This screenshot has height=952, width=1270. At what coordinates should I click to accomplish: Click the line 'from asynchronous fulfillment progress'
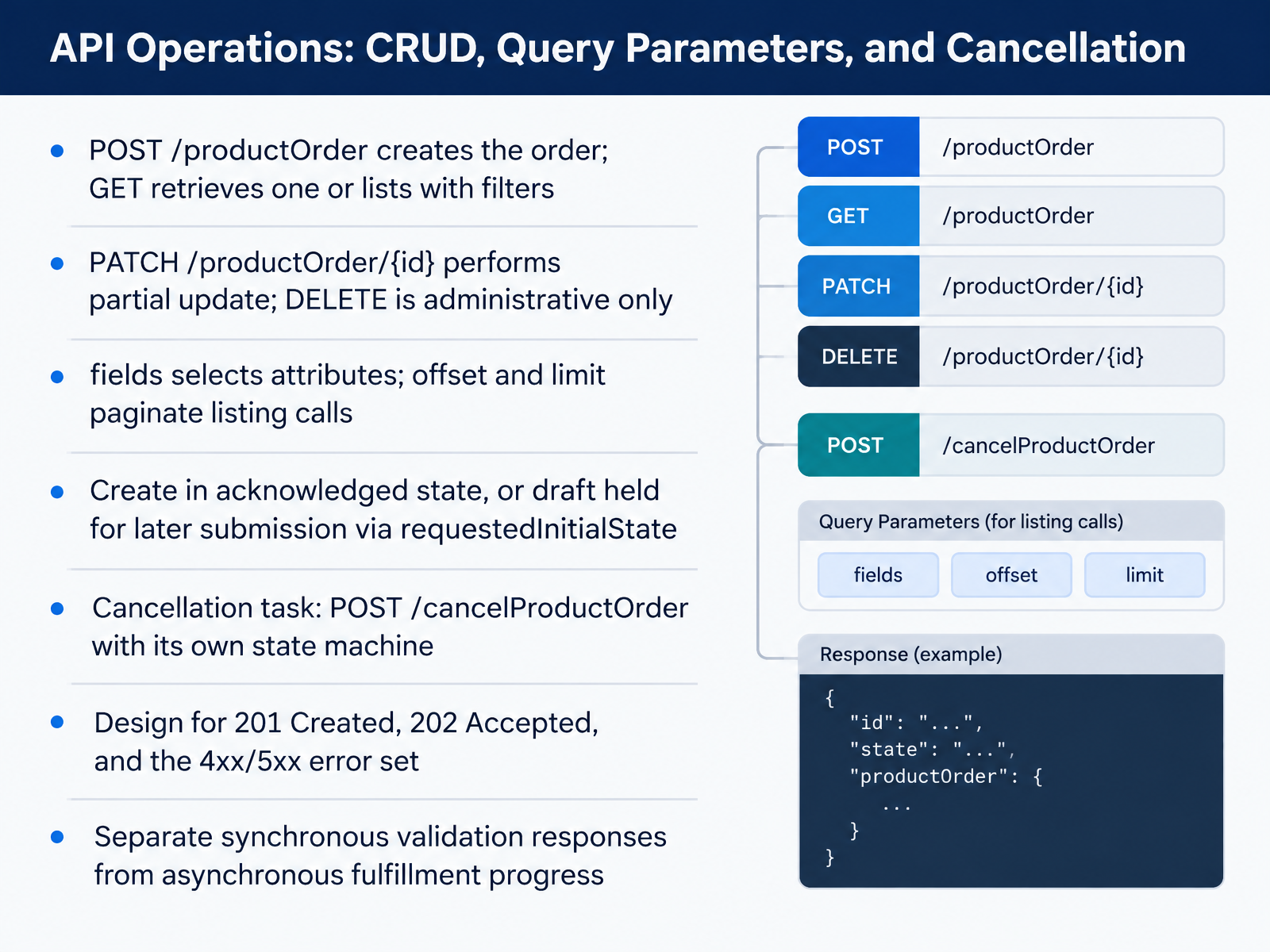pyautogui.click(x=349, y=875)
